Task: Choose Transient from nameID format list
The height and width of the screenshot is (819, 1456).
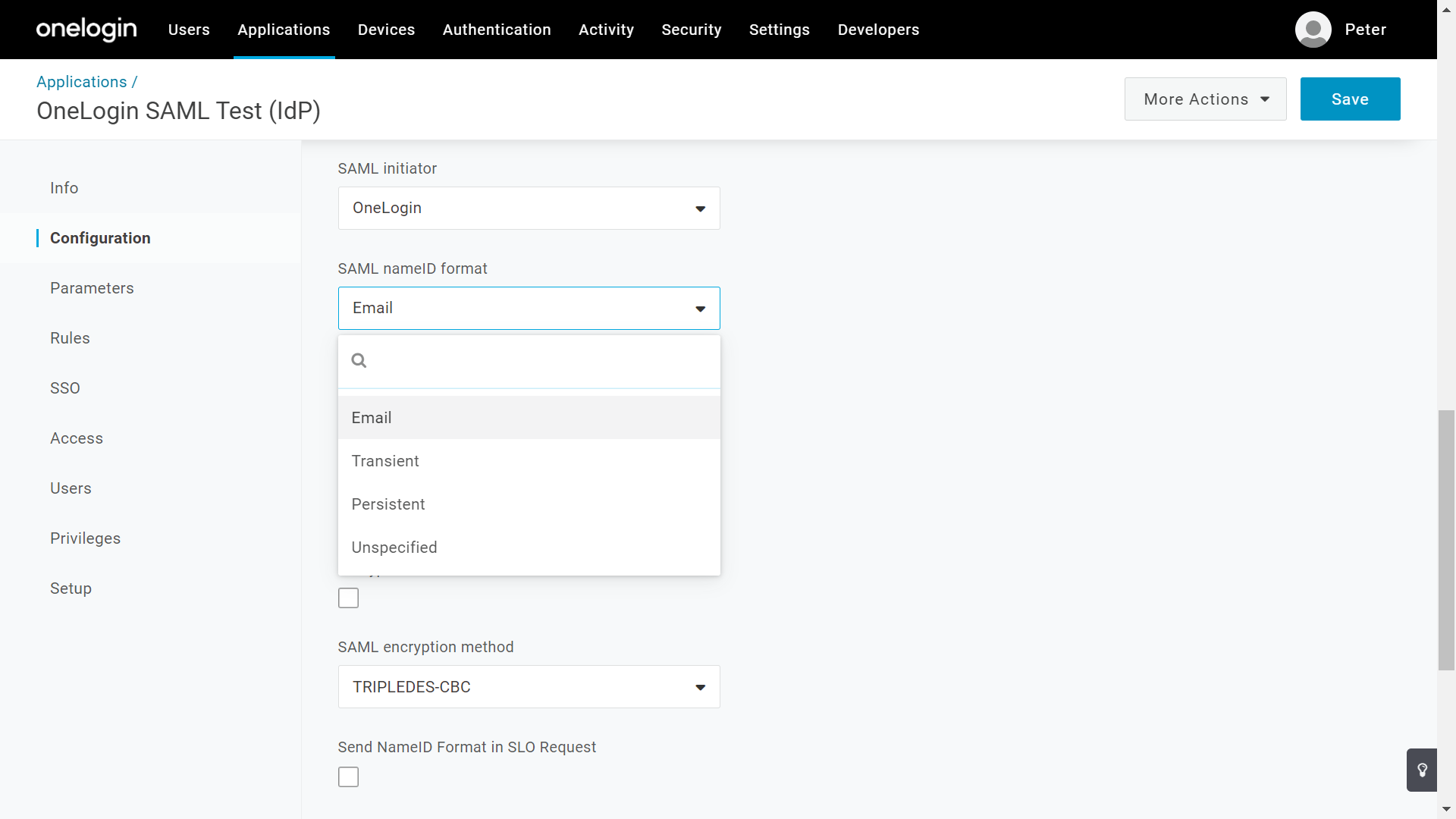Action: click(x=385, y=461)
